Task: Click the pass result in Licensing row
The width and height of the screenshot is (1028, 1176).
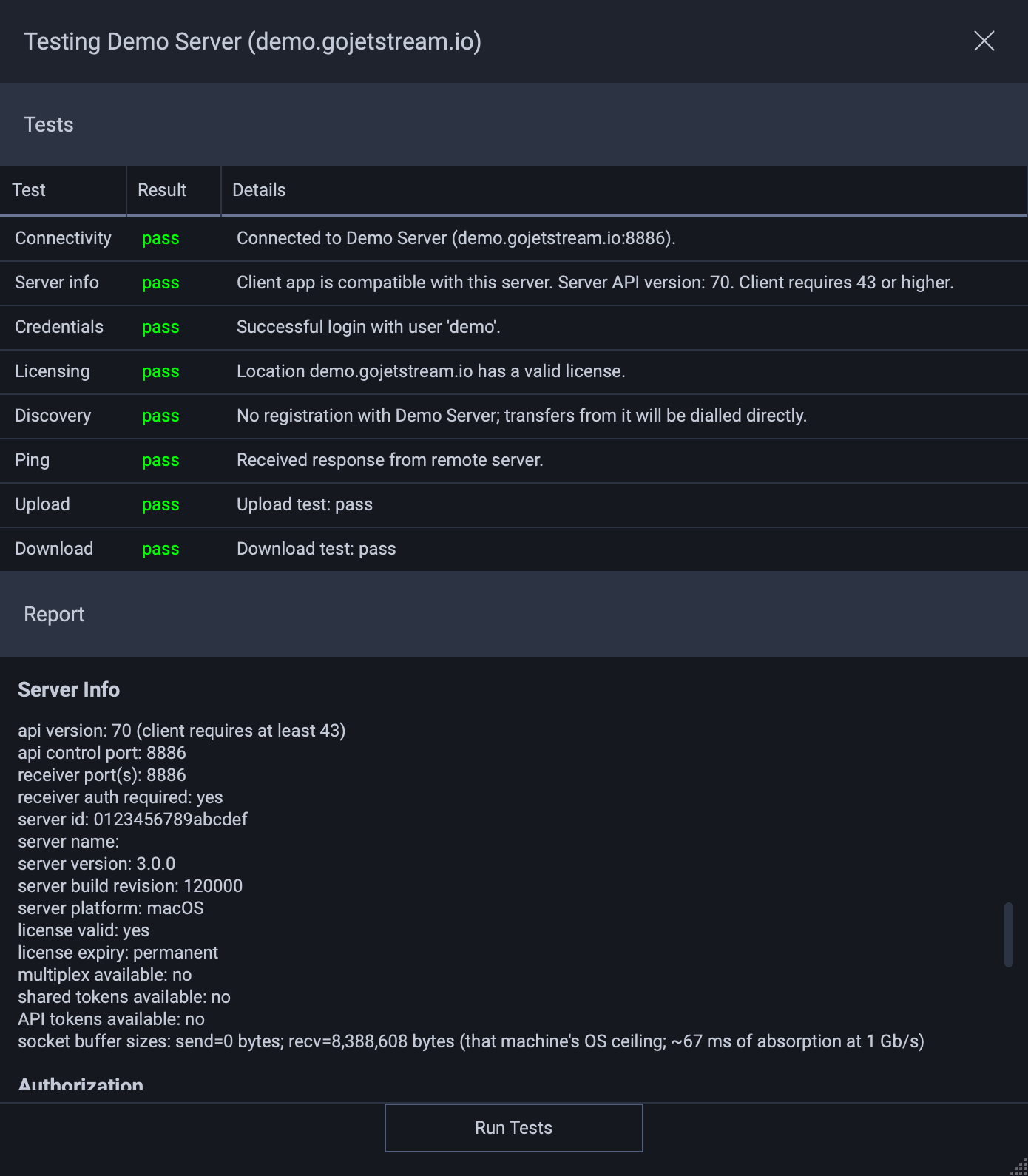Action: pos(160,371)
